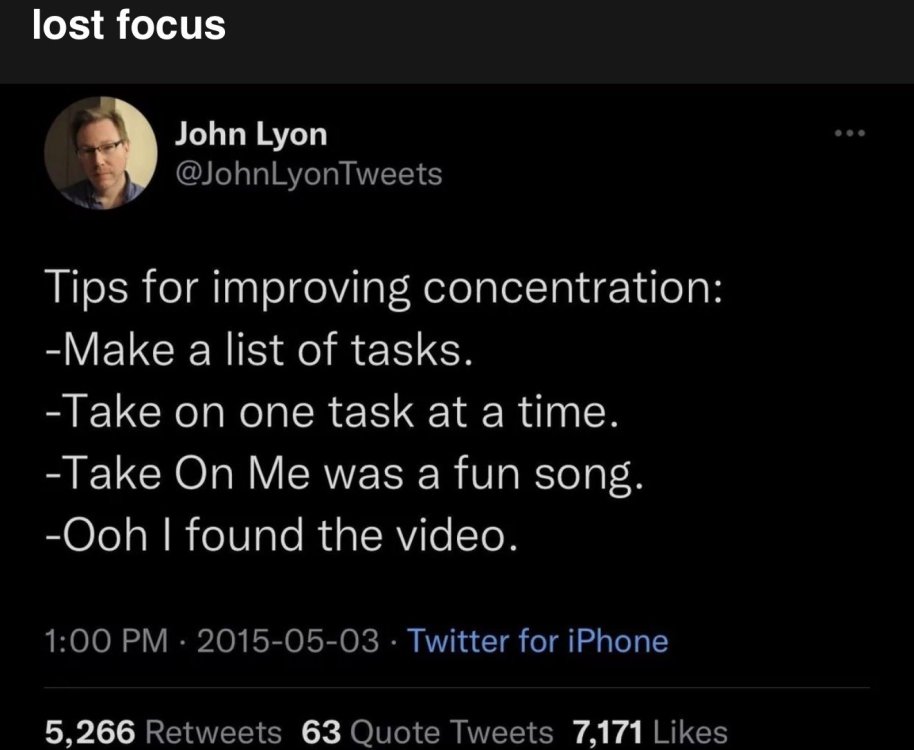Click the '-Take on one task at a time.' line
The height and width of the screenshot is (750, 914).
(x=332, y=412)
